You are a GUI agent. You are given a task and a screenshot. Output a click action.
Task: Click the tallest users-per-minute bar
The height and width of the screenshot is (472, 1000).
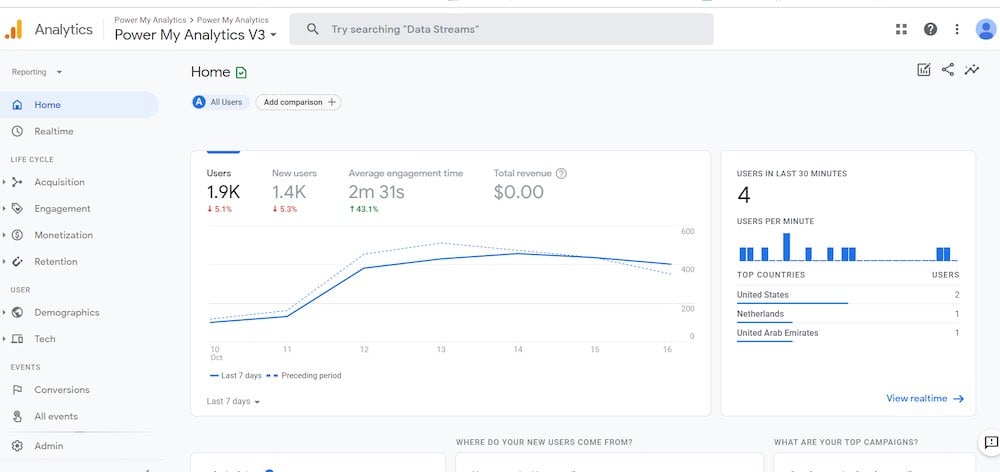pyautogui.click(x=786, y=247)
